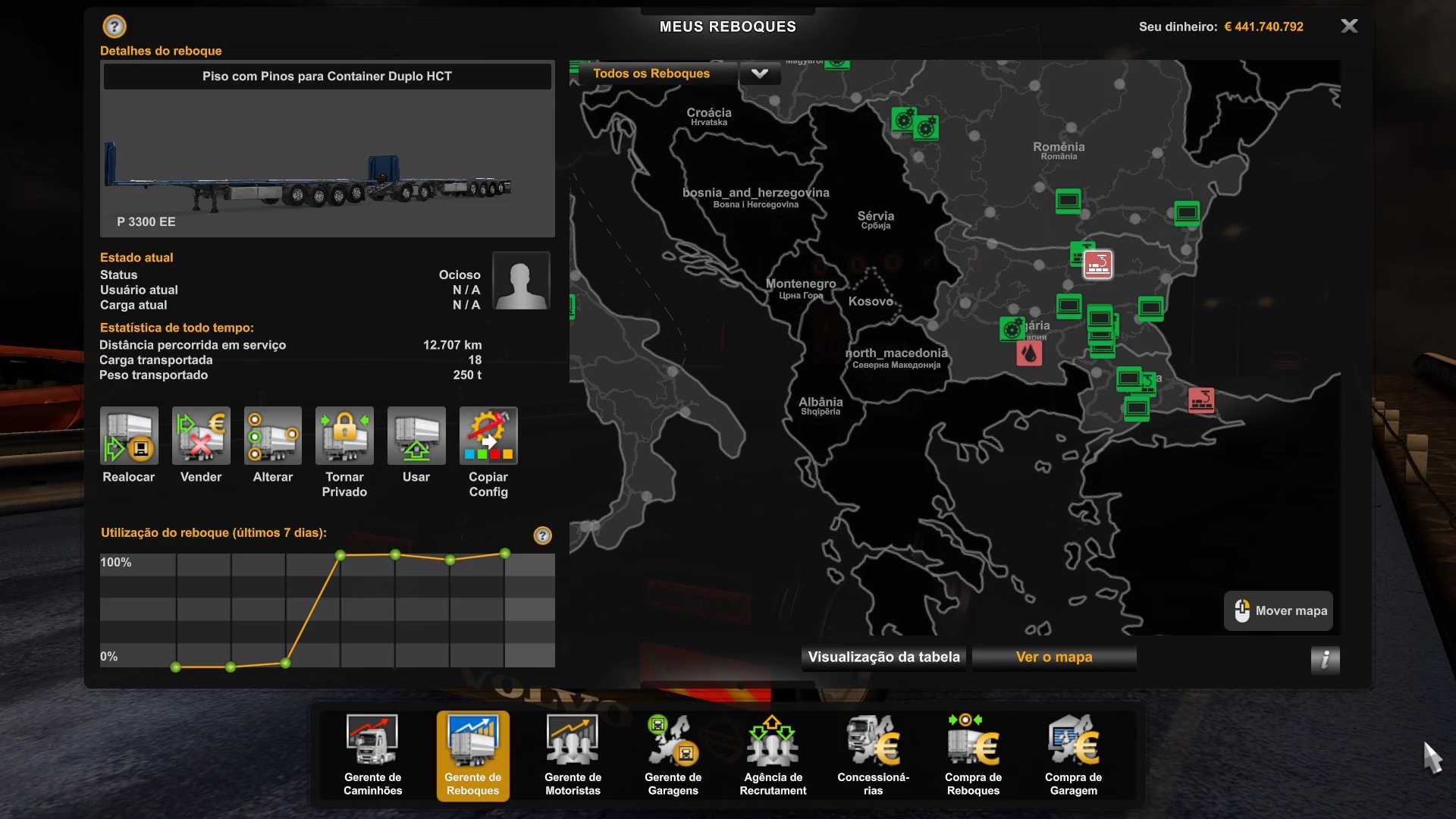Click the Copiar Config icon
1456x819 pixels.
tap(488, 436)
